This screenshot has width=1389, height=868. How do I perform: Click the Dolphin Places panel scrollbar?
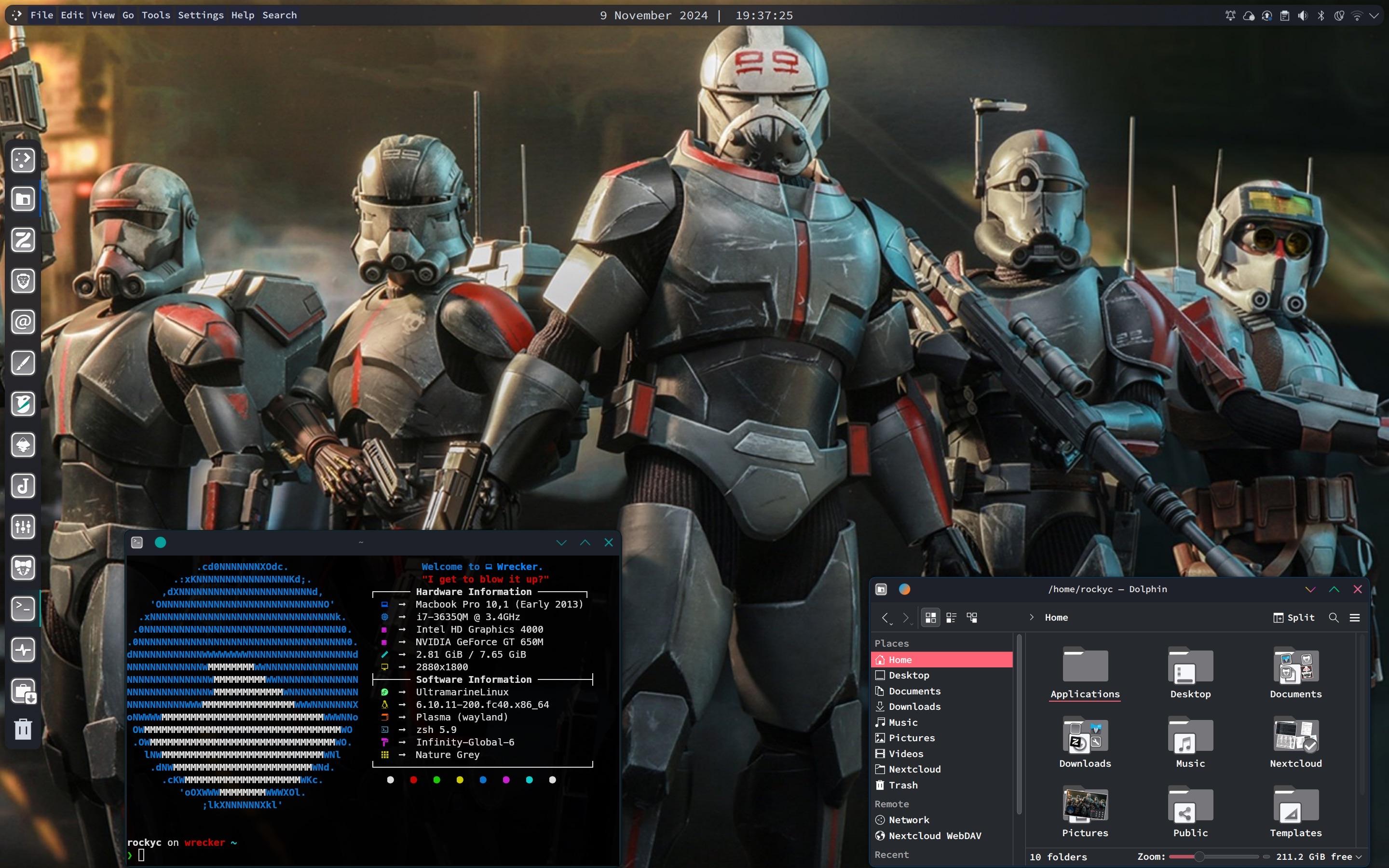(x=1019, y=723)
